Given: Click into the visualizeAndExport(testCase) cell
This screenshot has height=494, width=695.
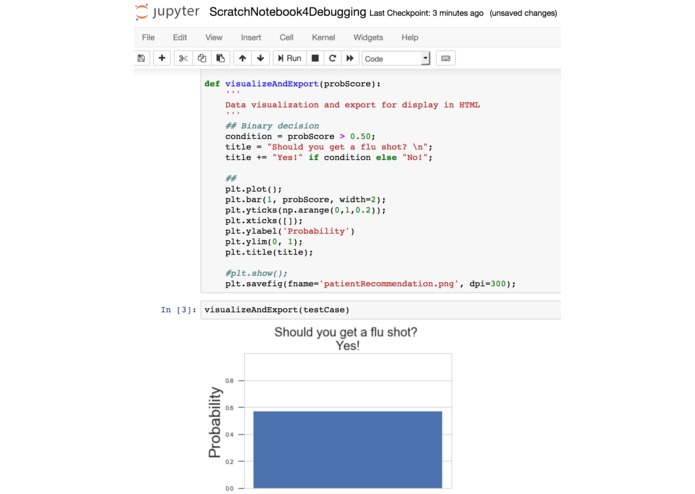Looking at the screenshot, I should 380,310.
